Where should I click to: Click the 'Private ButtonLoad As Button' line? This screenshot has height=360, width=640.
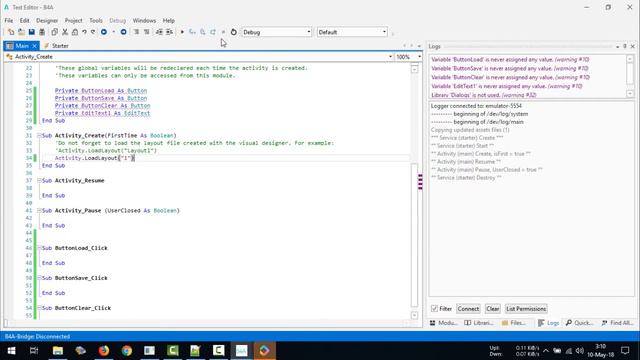pos(101,91)
